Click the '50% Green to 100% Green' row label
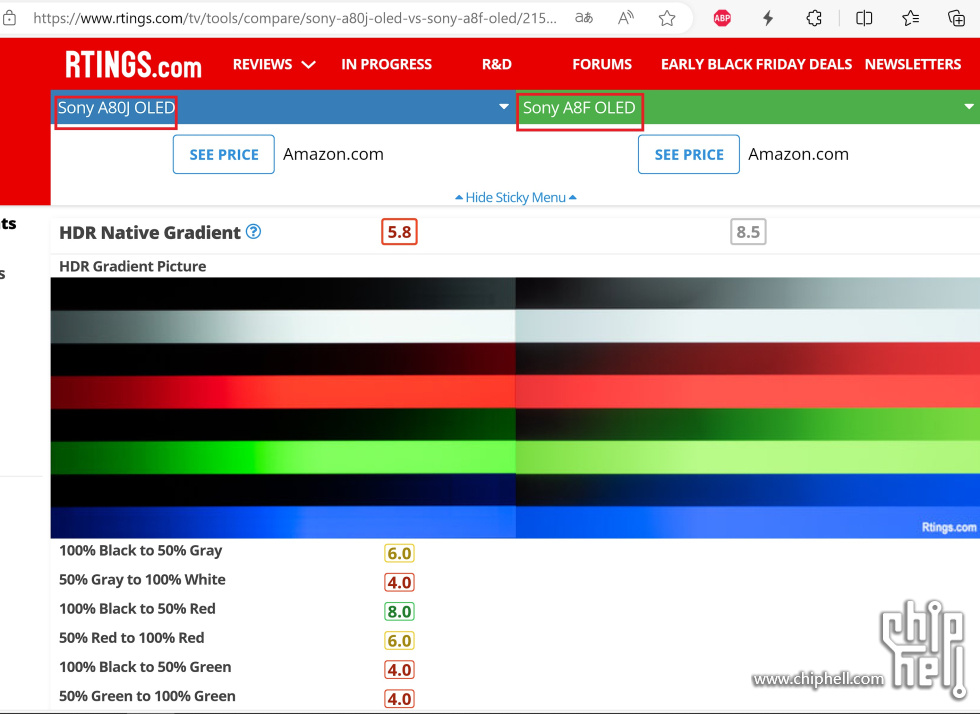Image resolution: width=980 pixels, height=714 pixels. pos(147,696)
